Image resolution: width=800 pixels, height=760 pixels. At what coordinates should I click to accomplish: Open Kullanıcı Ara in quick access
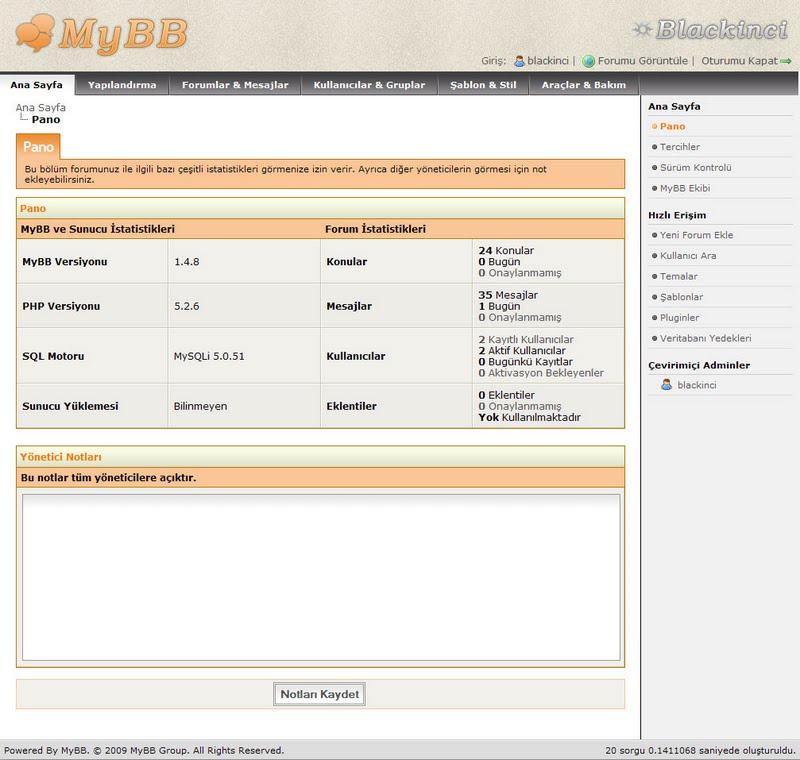click(x=688, y=256)
